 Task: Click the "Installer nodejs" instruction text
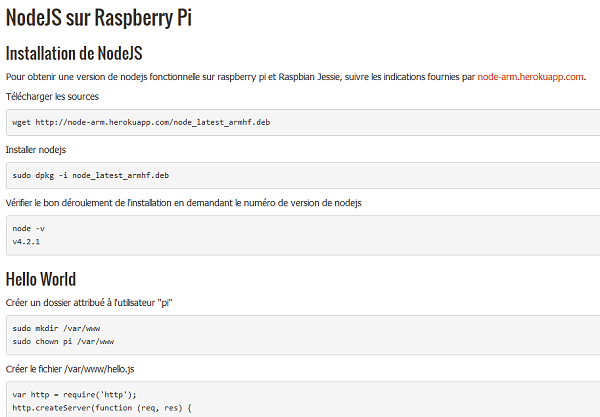click(36, 150)
